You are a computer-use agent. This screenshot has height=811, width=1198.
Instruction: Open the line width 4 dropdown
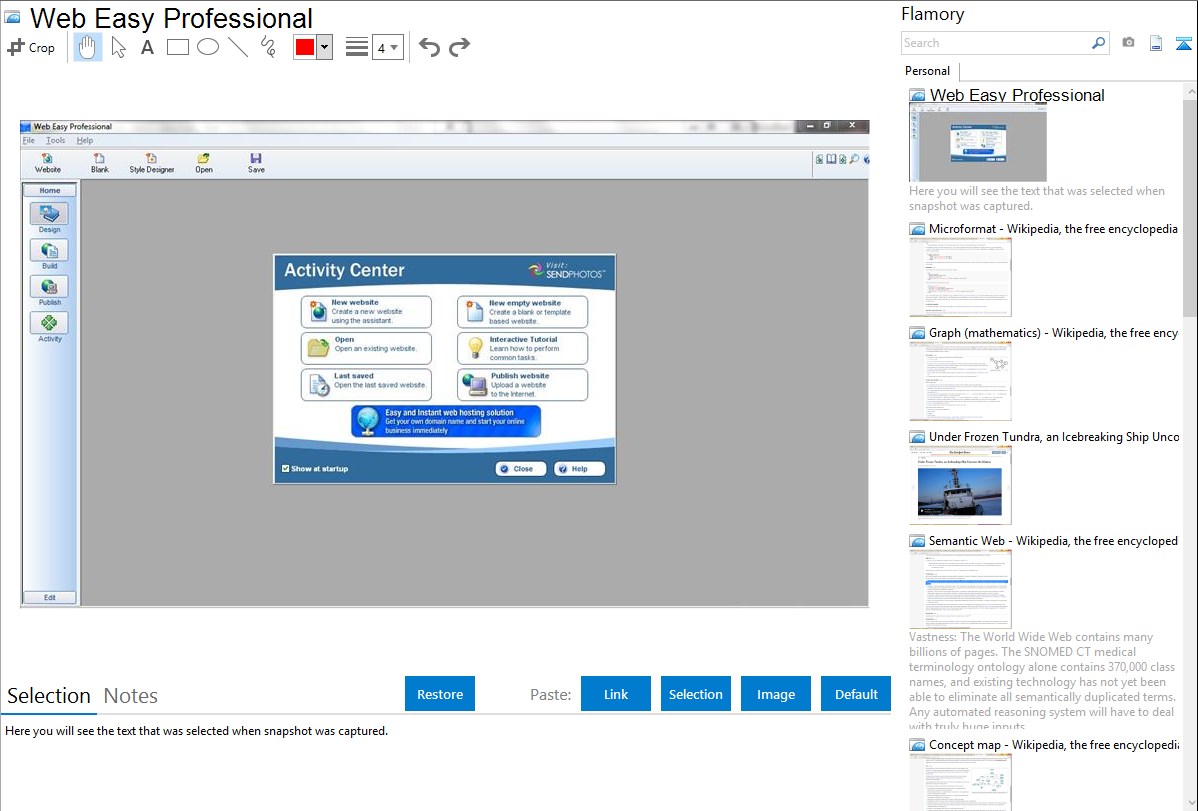coord(388,47)
